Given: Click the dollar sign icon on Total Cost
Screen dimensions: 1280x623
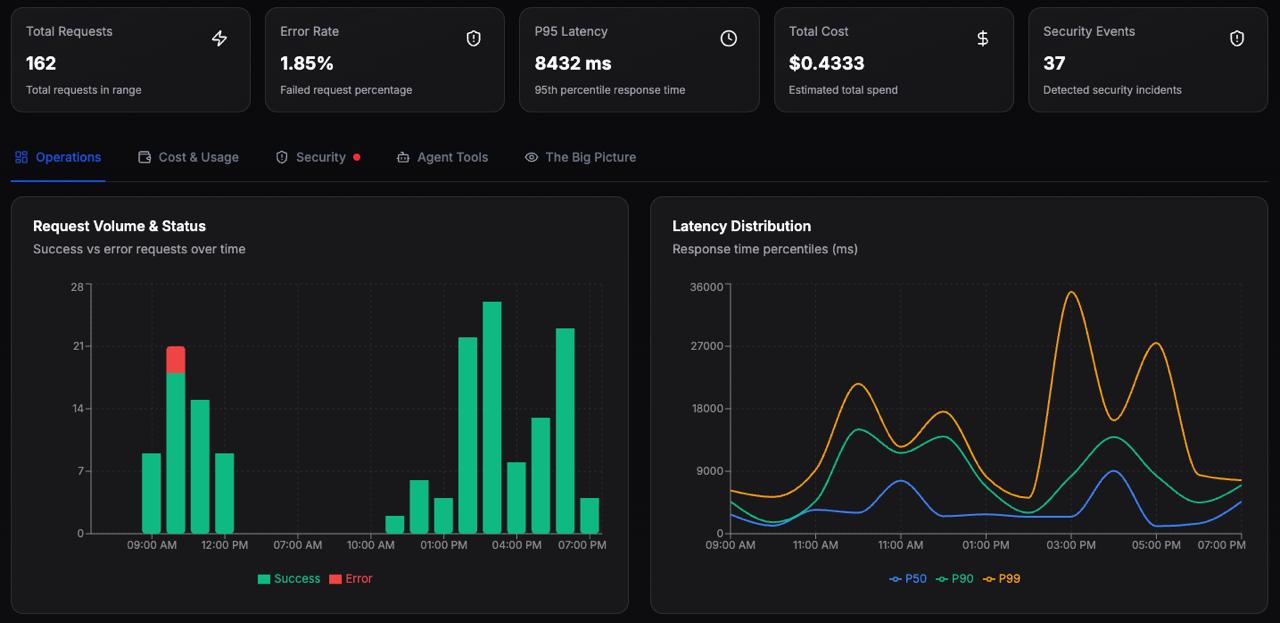Looking at the screenshot, I should (x=983, y=38).
